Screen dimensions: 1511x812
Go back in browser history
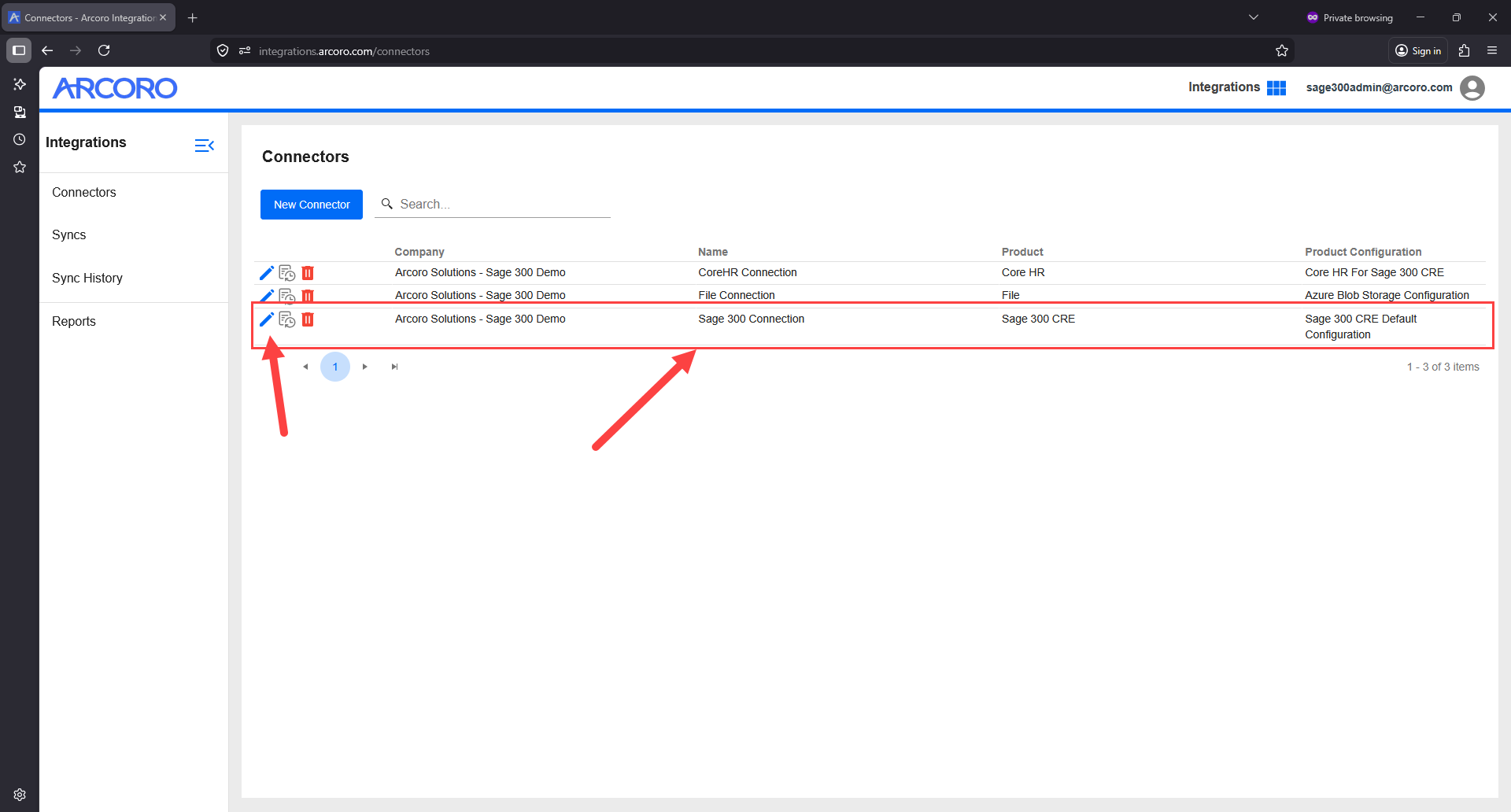pyautogui.click(x=47, y=50)
